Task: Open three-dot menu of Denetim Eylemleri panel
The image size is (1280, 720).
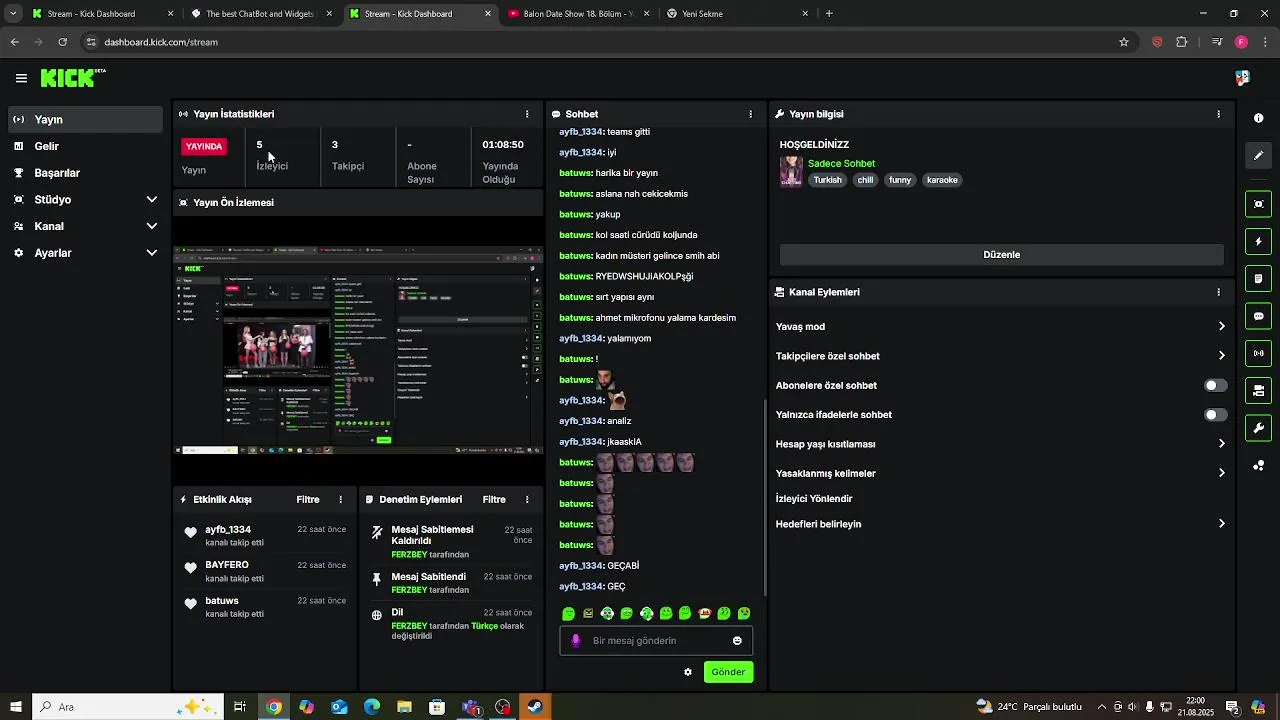Action: pos(528,499)
